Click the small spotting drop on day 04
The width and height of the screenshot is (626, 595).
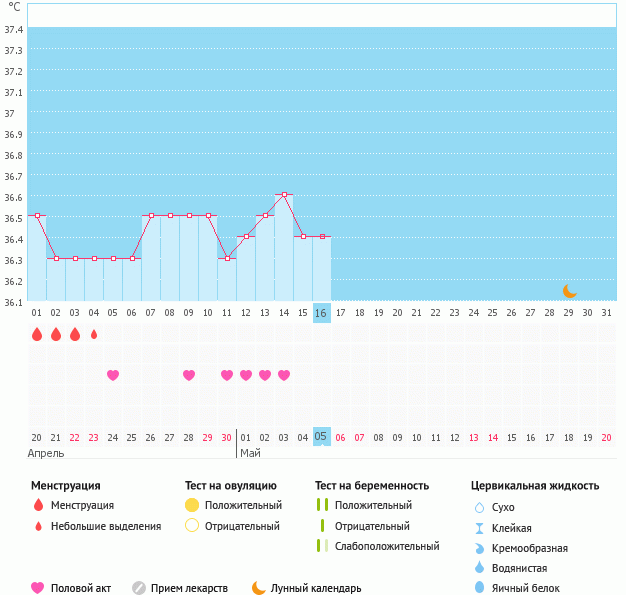94,334
